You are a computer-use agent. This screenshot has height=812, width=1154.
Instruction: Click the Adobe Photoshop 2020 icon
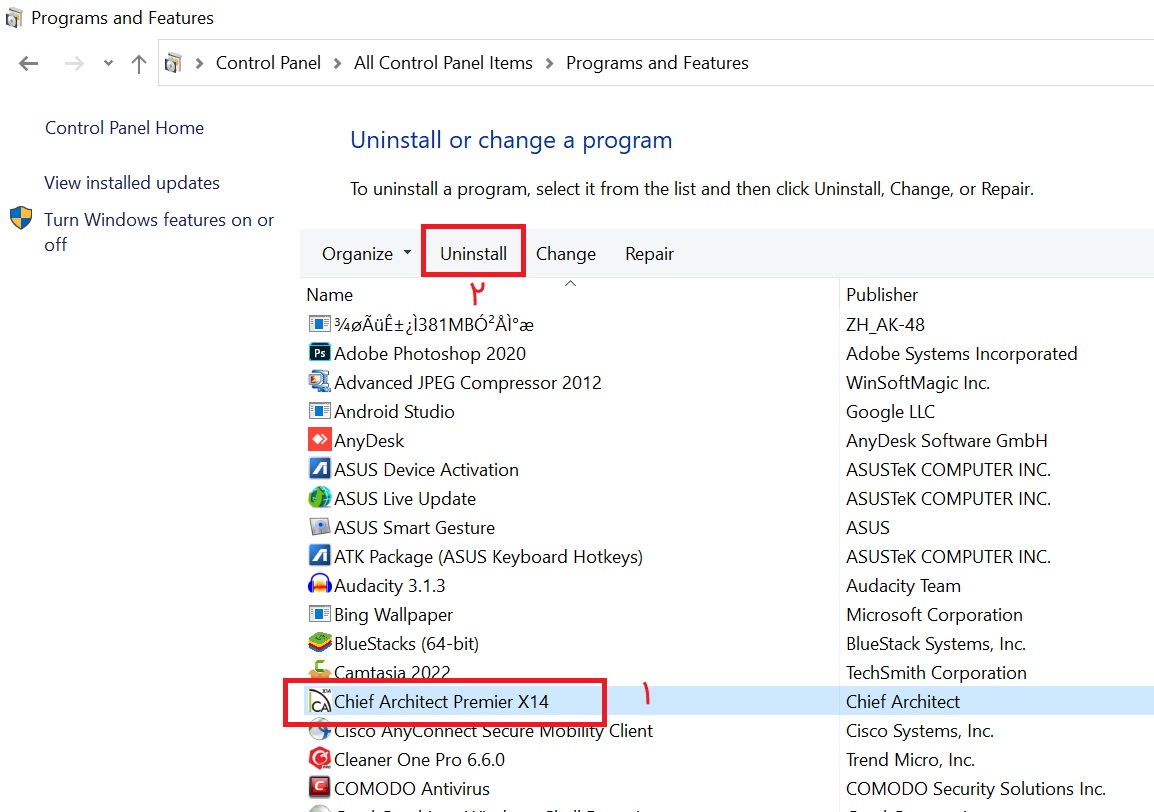pos(319,353)
